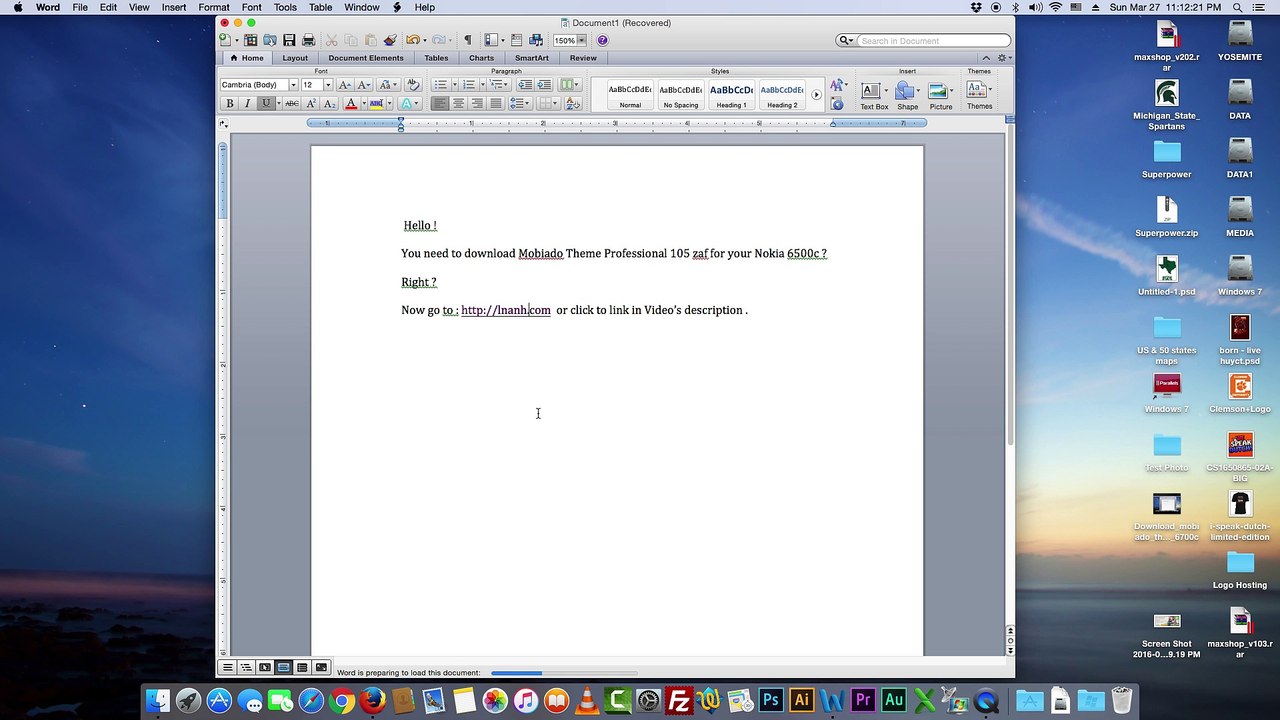Click the Center Text alignment icon
The width and height of the screenshot is (1280, 720).
pyautogui.click(x=458, y=104)
